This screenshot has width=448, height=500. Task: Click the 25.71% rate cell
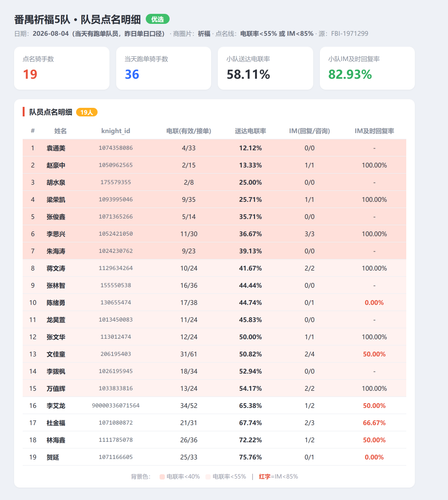point(250,199)
